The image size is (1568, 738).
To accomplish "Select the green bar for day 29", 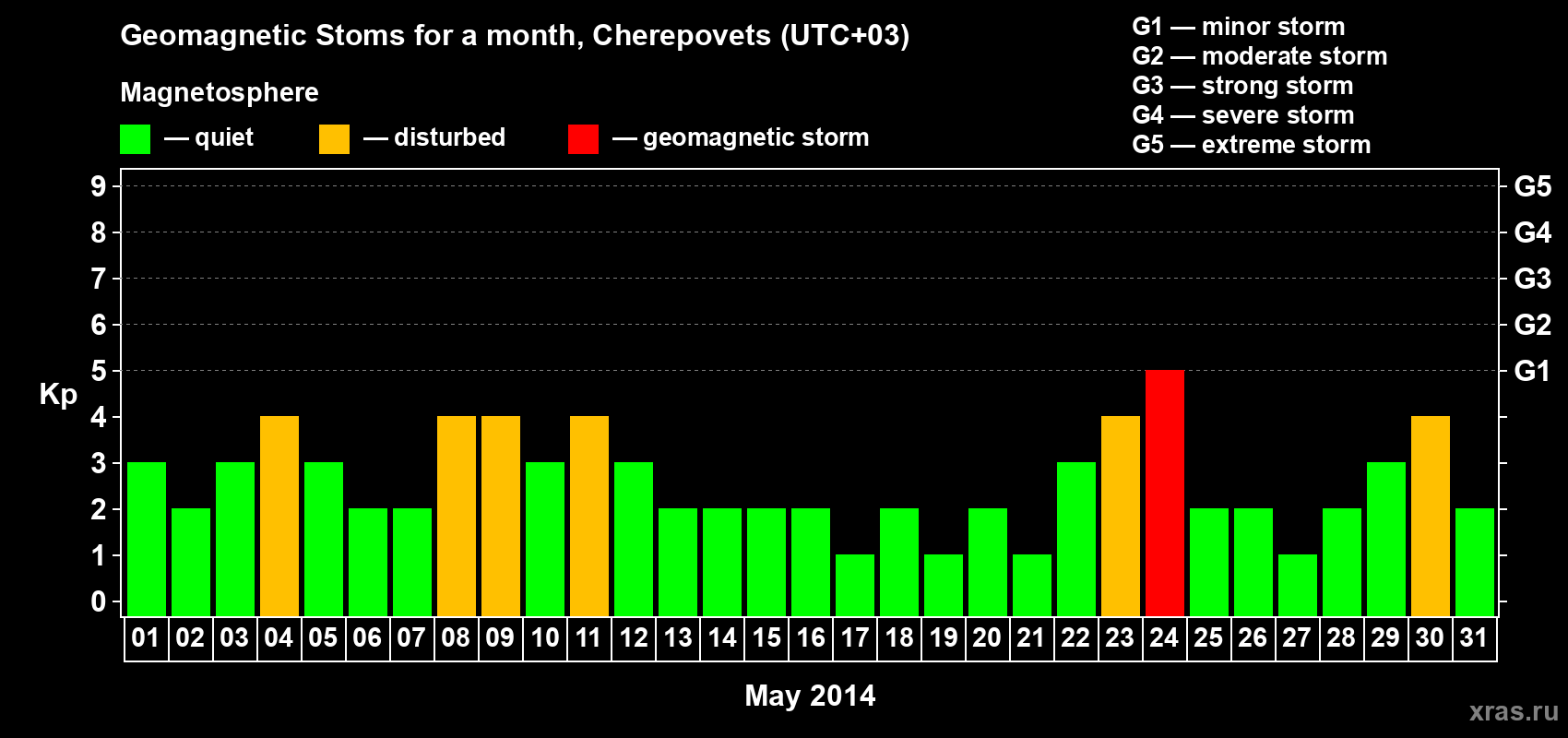I will pyautogui.click(x=1386, y=540).
